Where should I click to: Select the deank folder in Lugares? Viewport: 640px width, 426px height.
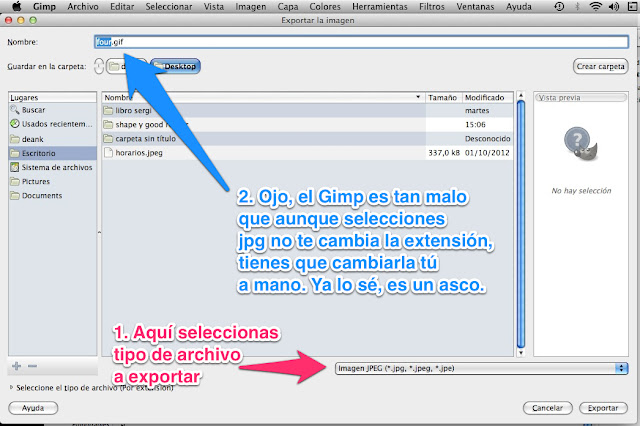[52, 139]
